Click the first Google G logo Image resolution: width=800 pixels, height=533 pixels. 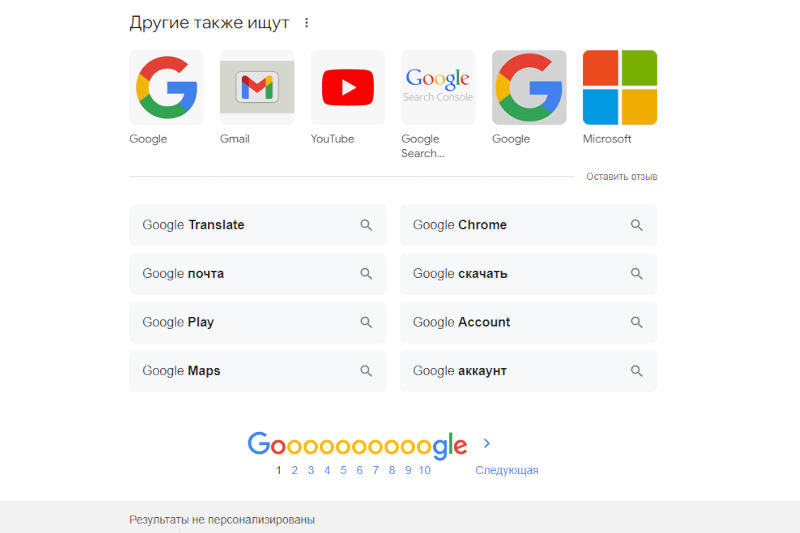[x=166, y=88]
